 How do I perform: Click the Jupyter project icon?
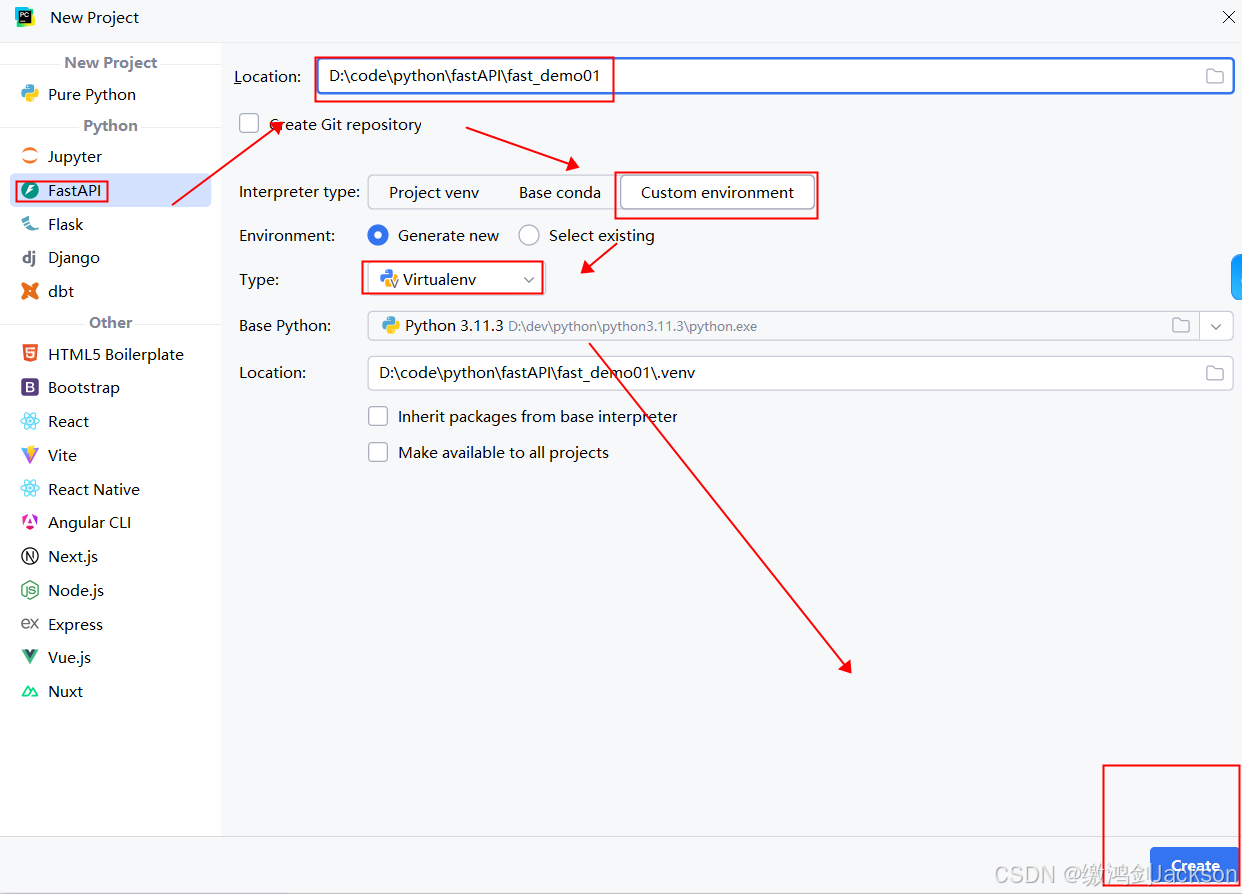[30, 156]
